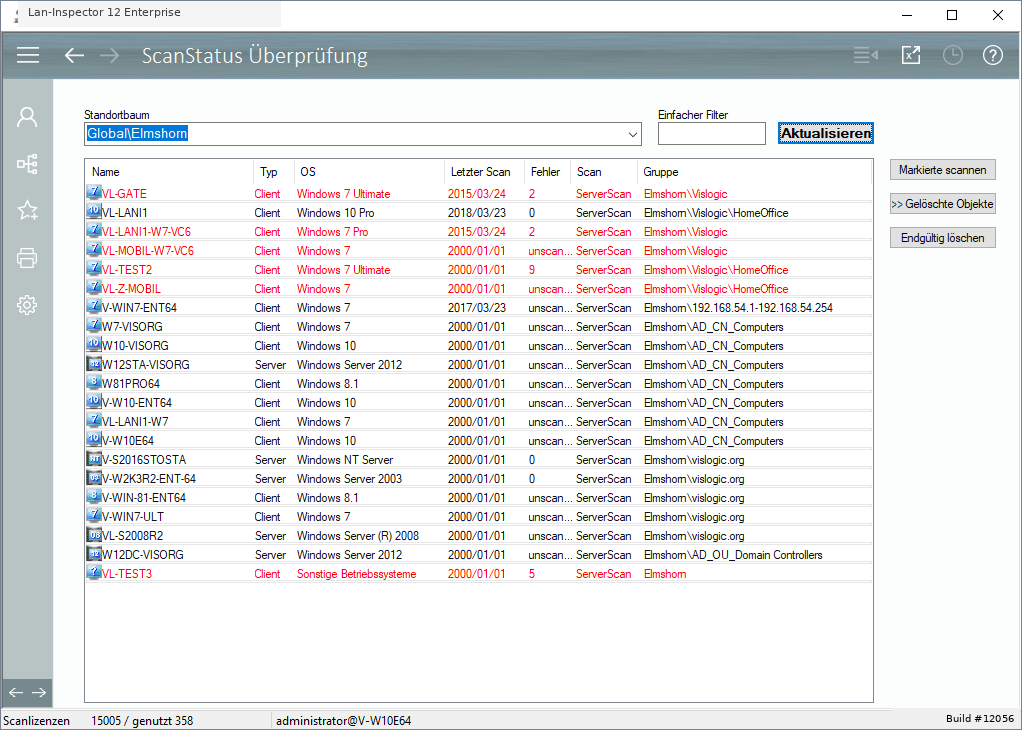Open the printer sidebar icon
The height and width of the screenshot is (730, 1022).
pyautogui.click(x=27, y=258)
